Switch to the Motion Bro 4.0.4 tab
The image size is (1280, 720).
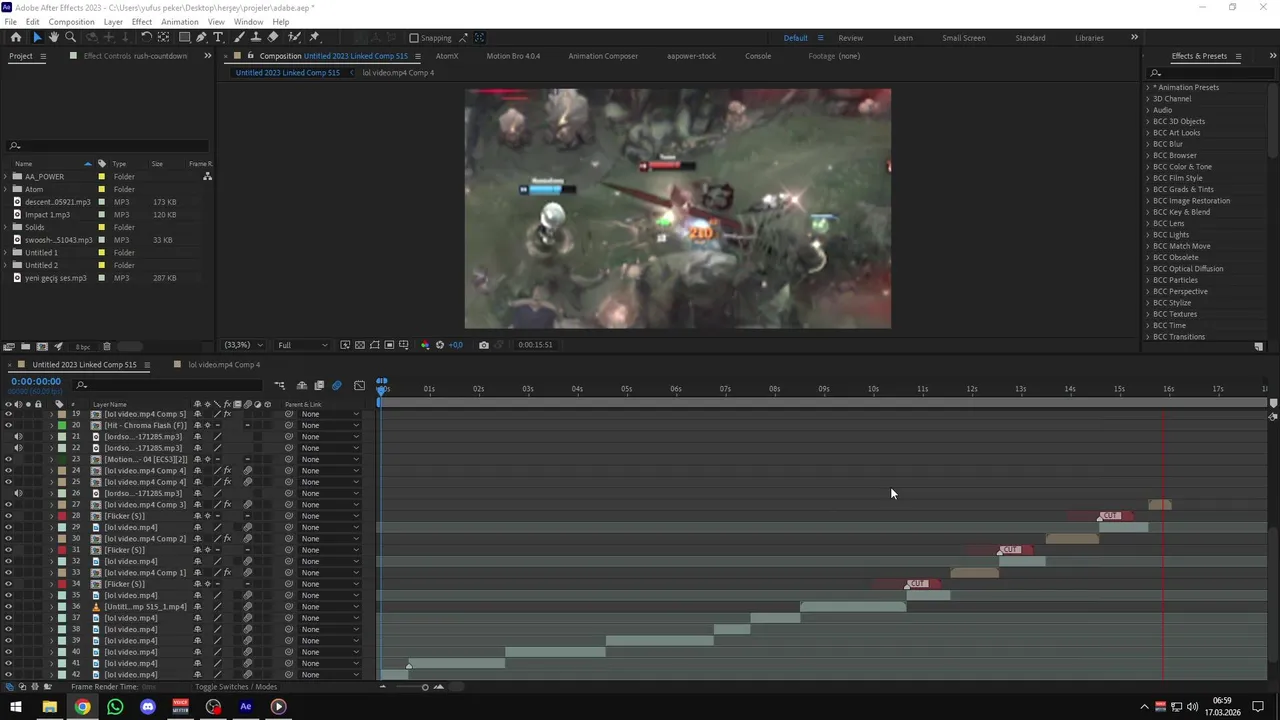[x=513, y=56]
